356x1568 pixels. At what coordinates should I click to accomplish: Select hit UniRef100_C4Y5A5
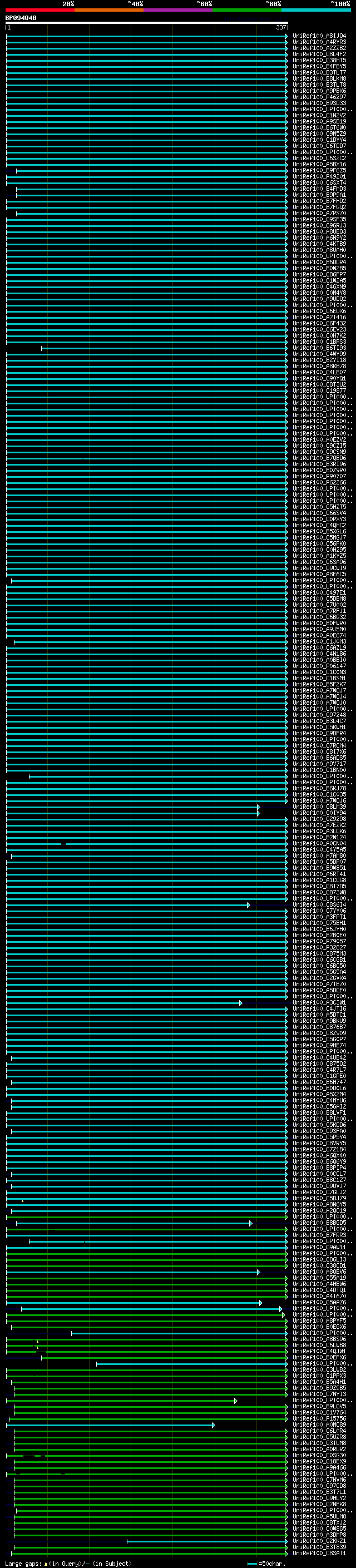pyautogui.click(x=319, y=850)
